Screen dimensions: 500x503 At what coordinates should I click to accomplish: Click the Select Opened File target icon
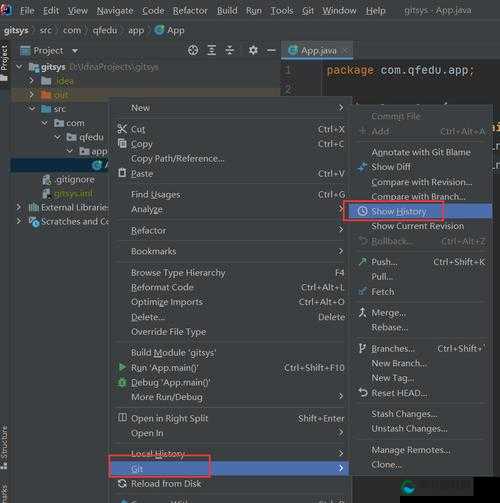point(193,50)
